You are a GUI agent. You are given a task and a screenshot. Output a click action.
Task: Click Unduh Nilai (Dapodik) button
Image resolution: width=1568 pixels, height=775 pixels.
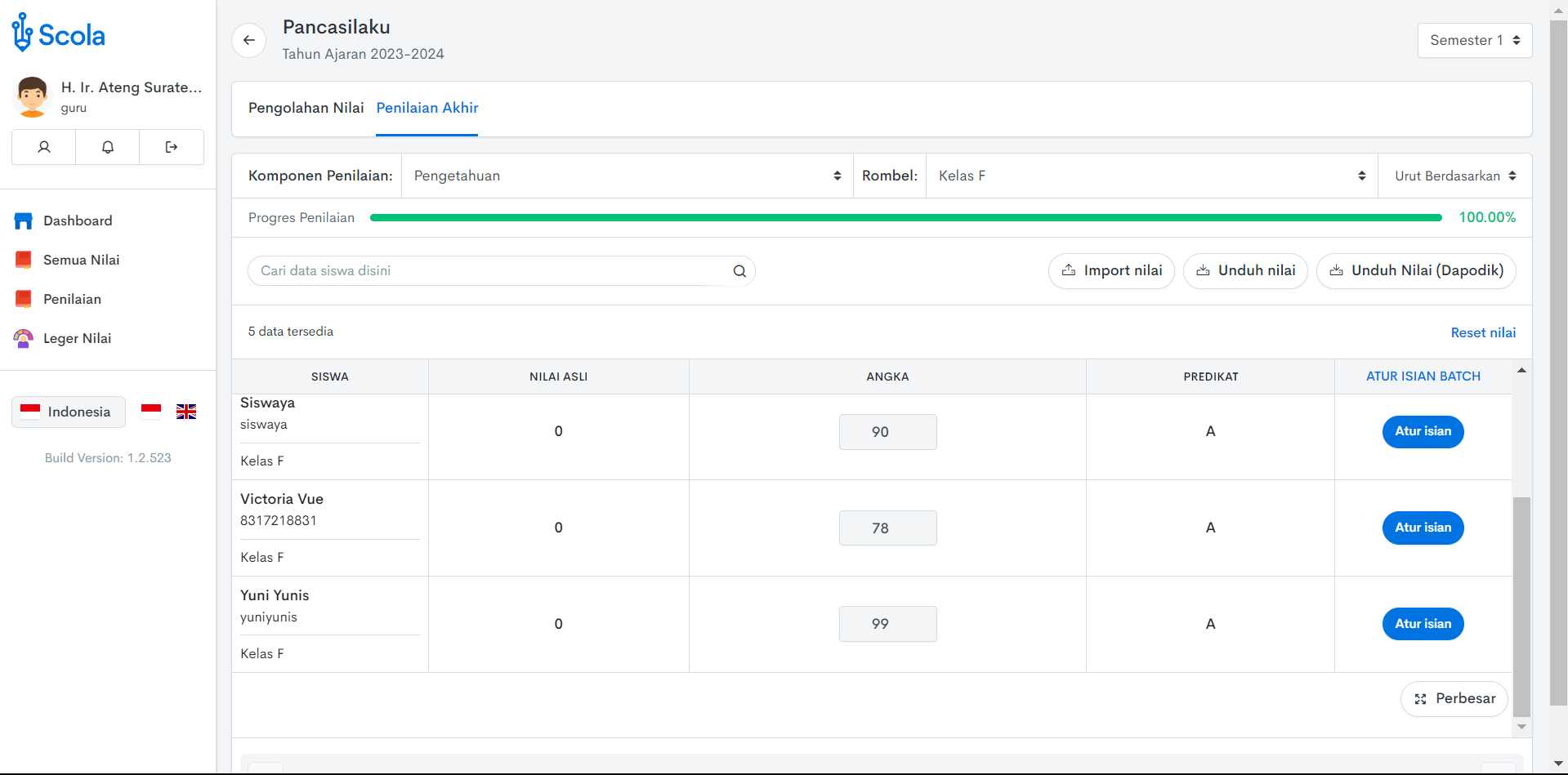click(x=1416, y=271)
